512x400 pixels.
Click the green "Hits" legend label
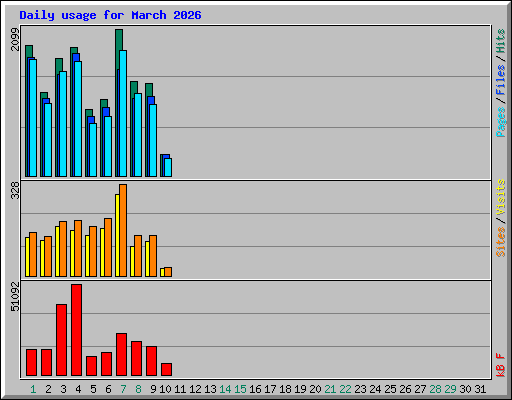tap(501, 41)
